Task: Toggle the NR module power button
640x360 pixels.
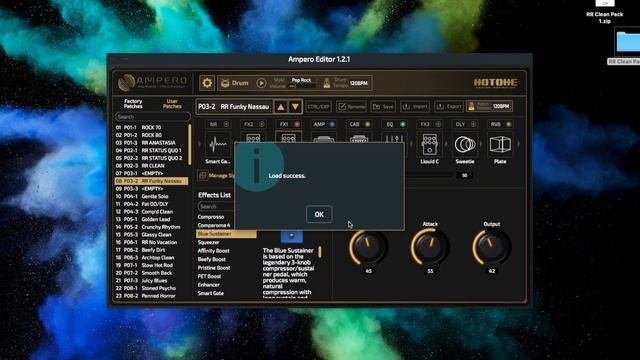Action: [x=226, y=124]
